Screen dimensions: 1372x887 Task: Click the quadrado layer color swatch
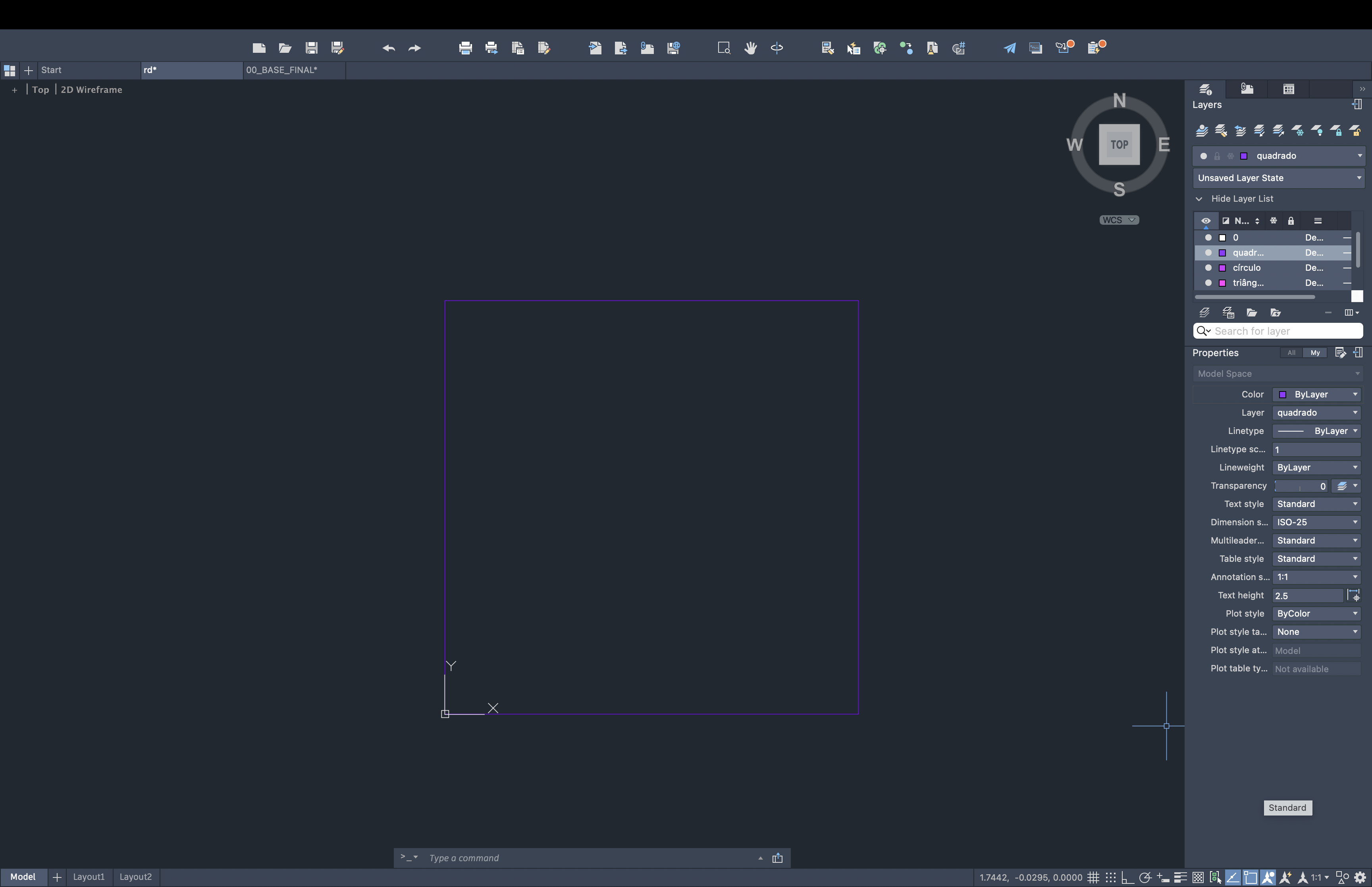[x=1222, y=253]
